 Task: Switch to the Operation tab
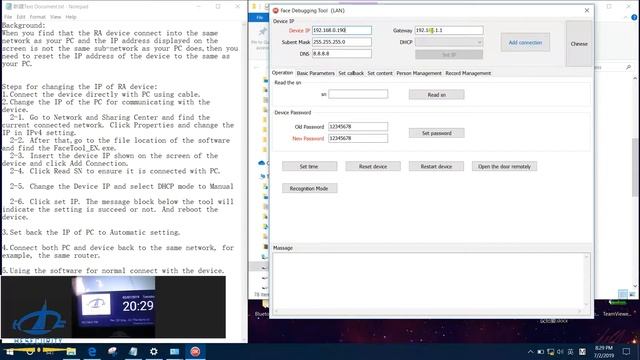click(x=282, y=73)
